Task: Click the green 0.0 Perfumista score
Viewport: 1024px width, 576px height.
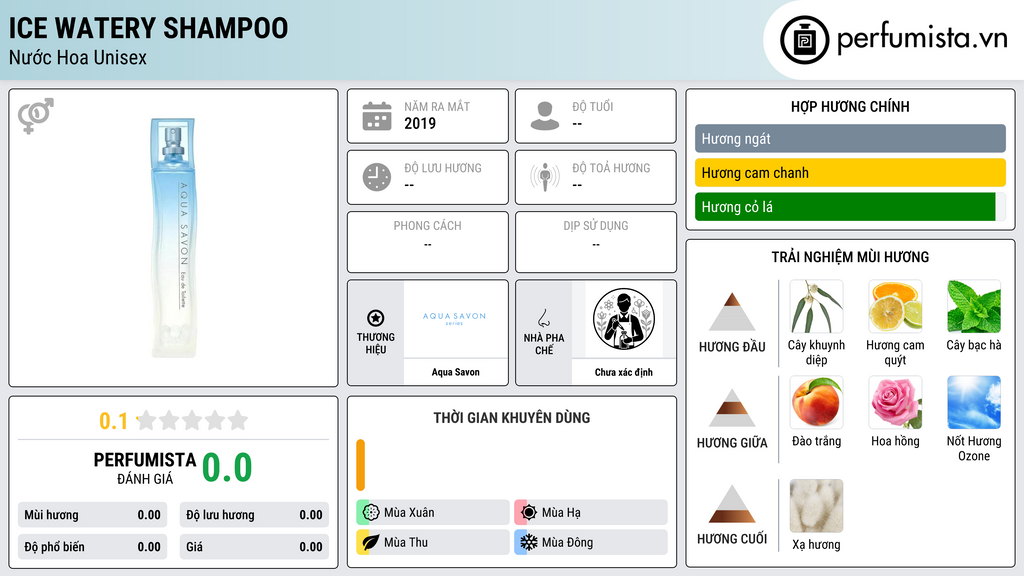Action: (227, 468)
